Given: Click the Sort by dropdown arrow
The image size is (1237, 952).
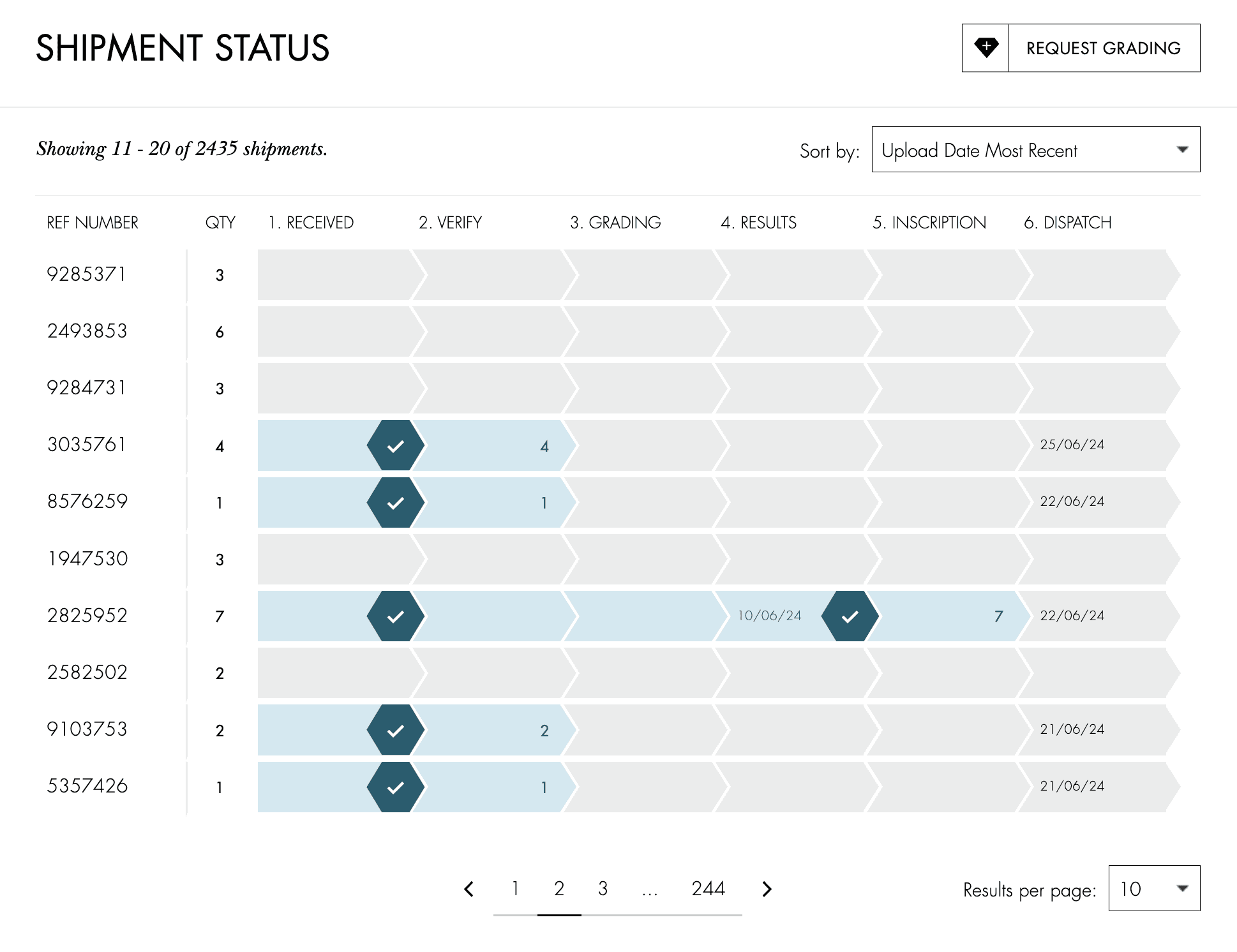Looking at the screenshot, I should click(1182, 149).
